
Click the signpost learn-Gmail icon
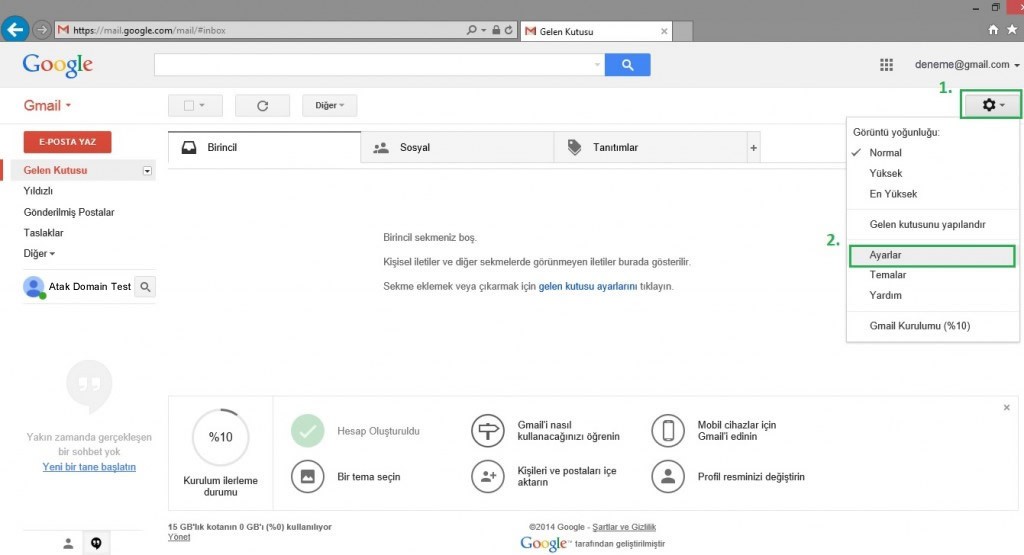click(x=488, y=431)
